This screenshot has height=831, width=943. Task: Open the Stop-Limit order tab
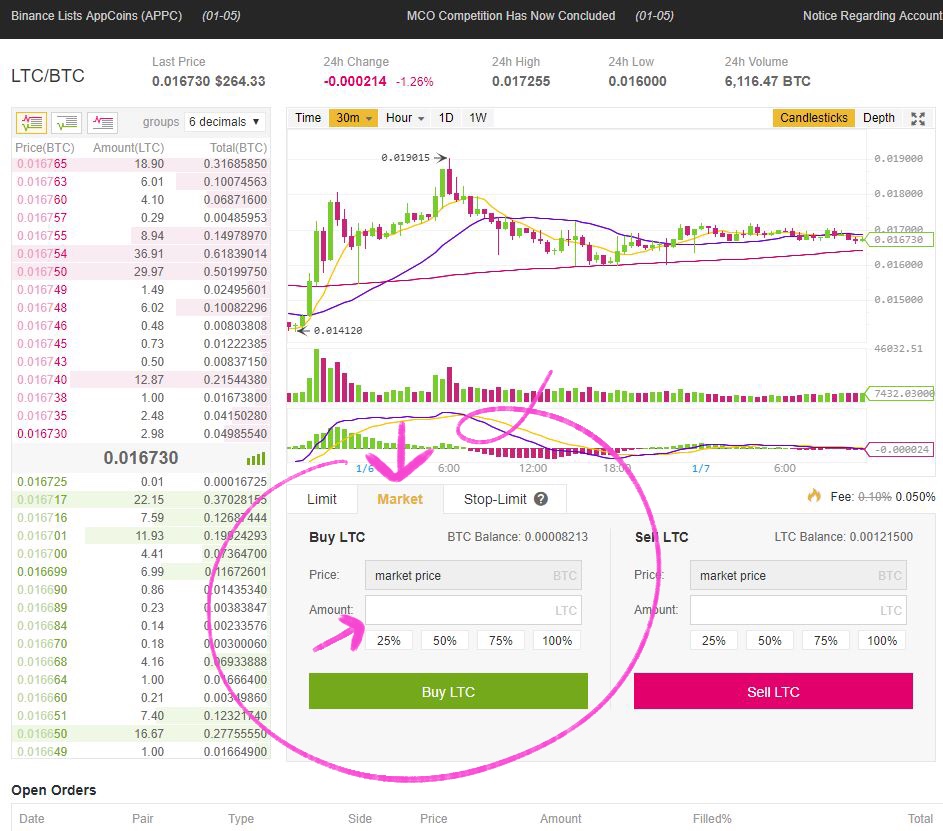(x=495, y=499)
